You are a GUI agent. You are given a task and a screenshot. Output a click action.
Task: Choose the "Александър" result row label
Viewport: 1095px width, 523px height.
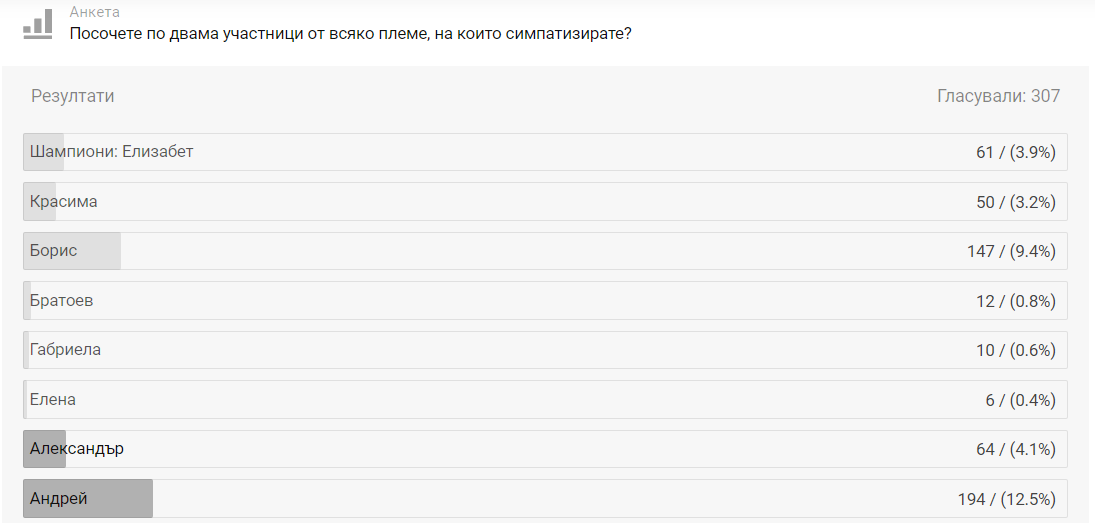(77, 449)
